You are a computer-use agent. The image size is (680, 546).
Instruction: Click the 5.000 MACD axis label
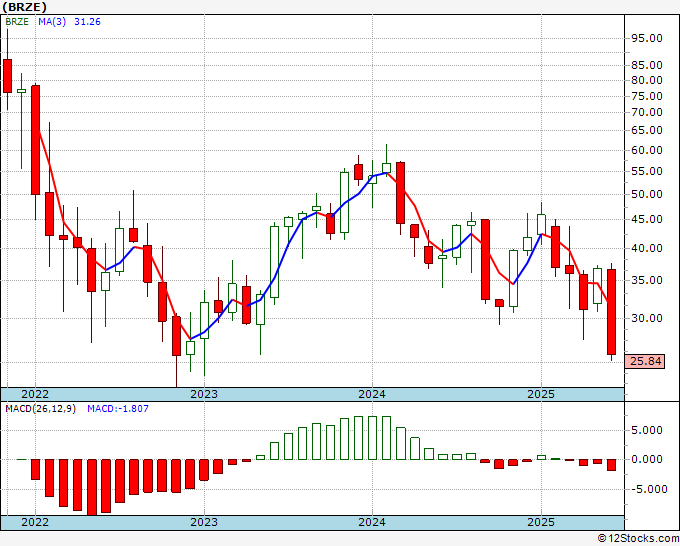[647, 430]
